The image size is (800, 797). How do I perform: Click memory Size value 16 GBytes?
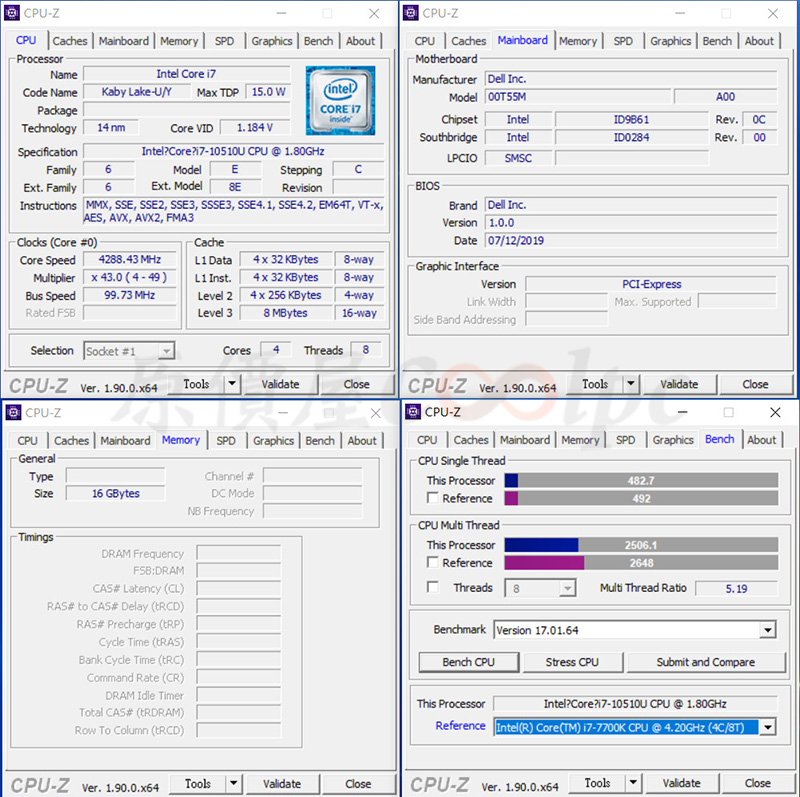[116, 493]
